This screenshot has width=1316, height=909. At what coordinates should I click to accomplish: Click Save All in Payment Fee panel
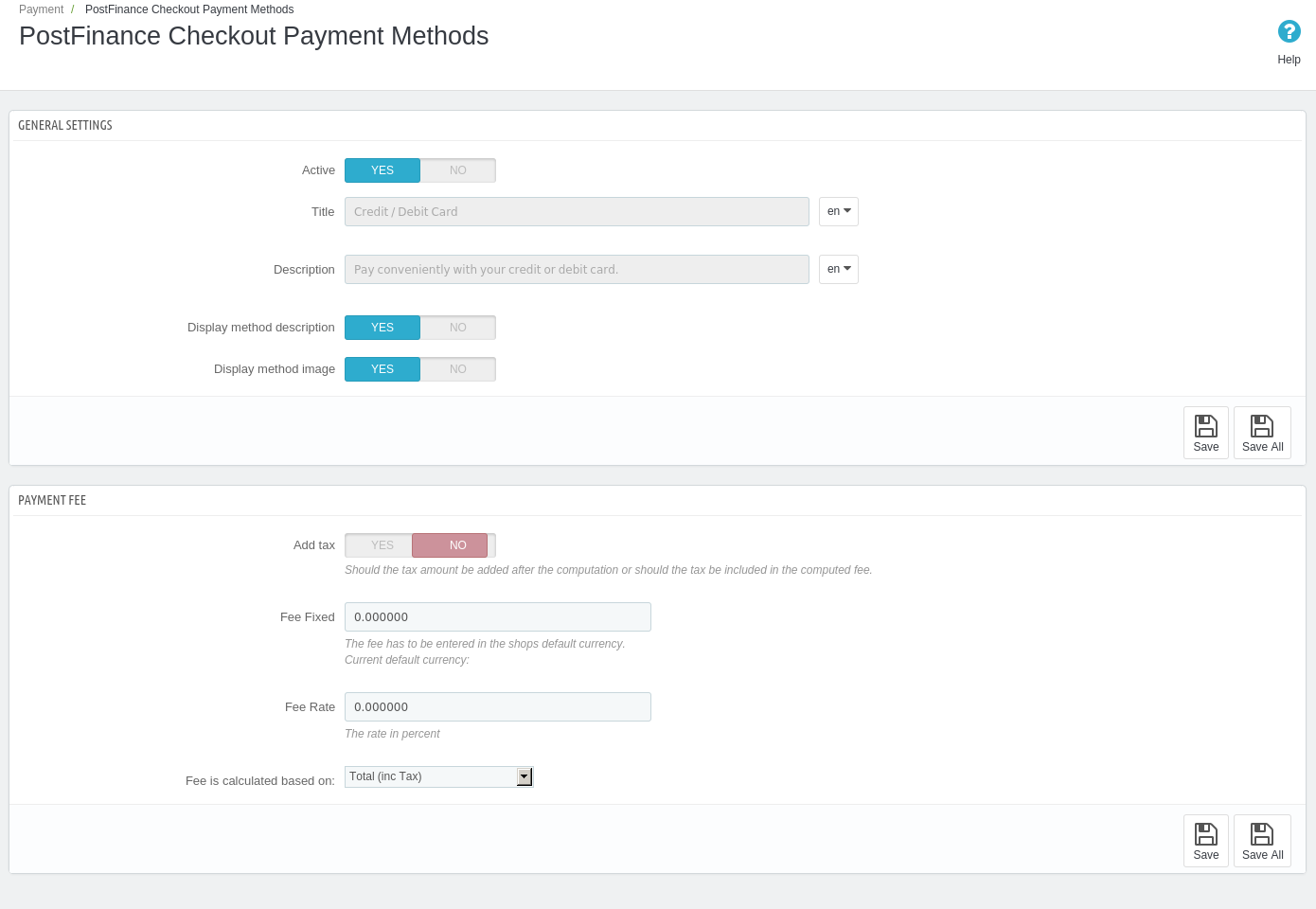point(1262,841)
